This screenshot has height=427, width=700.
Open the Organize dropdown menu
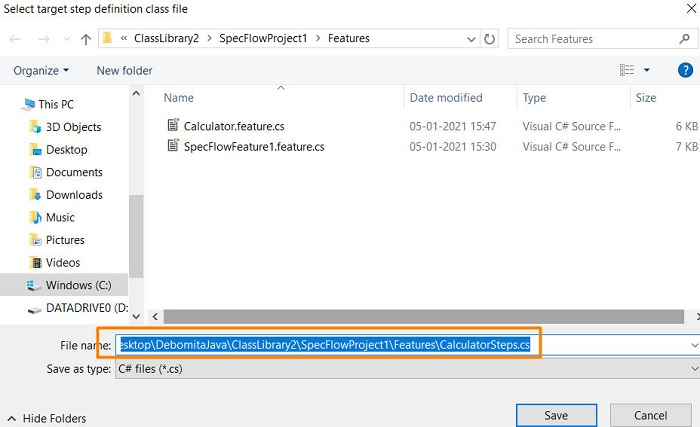(x=42, y=70)
